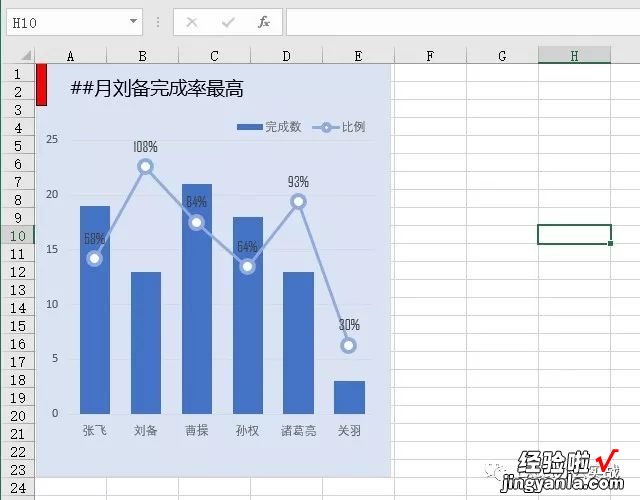Select column G header

click(502, 56)
